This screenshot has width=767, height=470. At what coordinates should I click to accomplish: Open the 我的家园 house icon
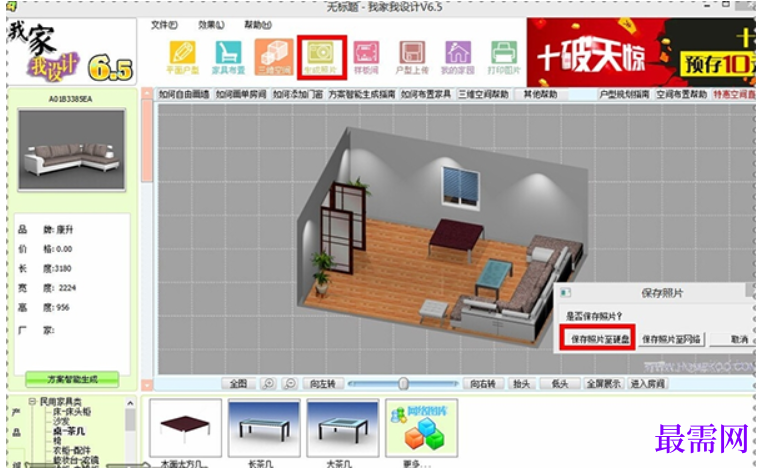pyautogui.click(x=458, y=57)
